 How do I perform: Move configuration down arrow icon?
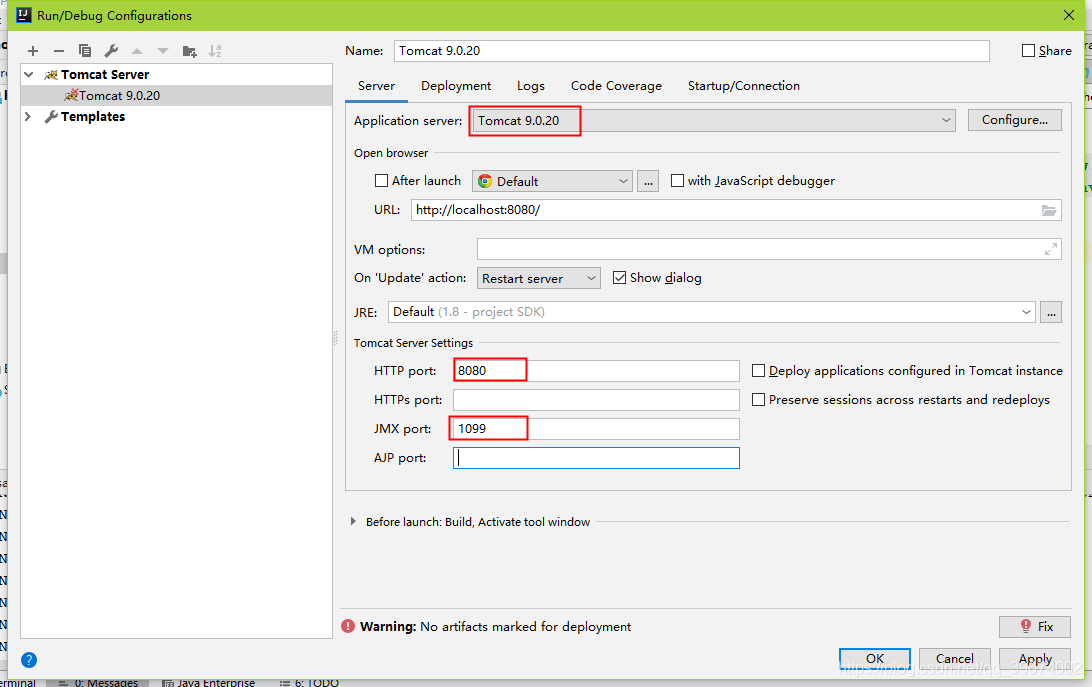[163, 51]
